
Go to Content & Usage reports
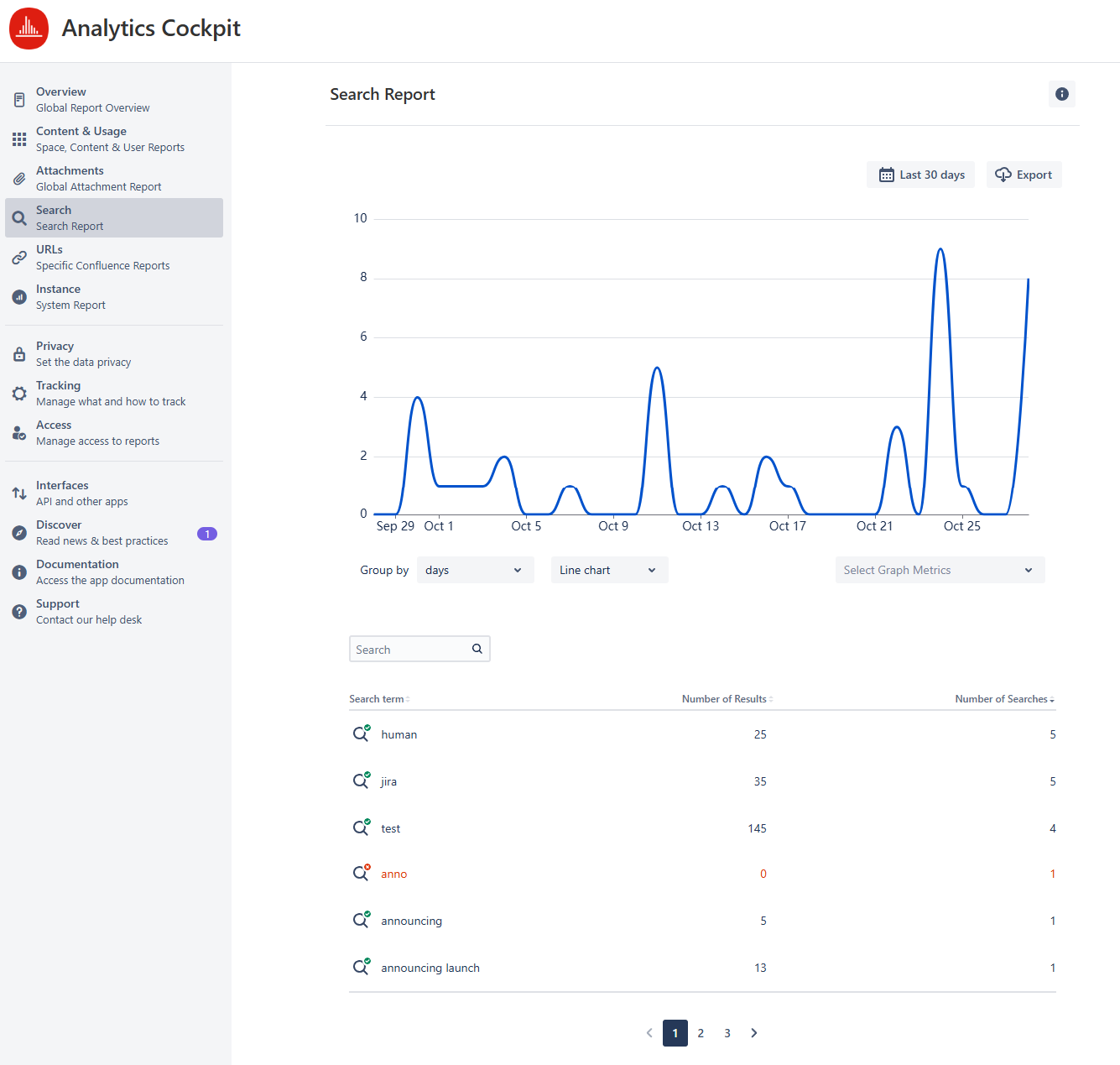(x=109, y=139)
